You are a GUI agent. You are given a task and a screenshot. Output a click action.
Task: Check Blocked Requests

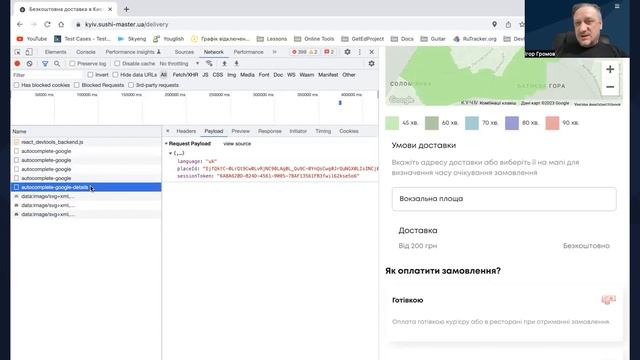(x=77, y=85)
